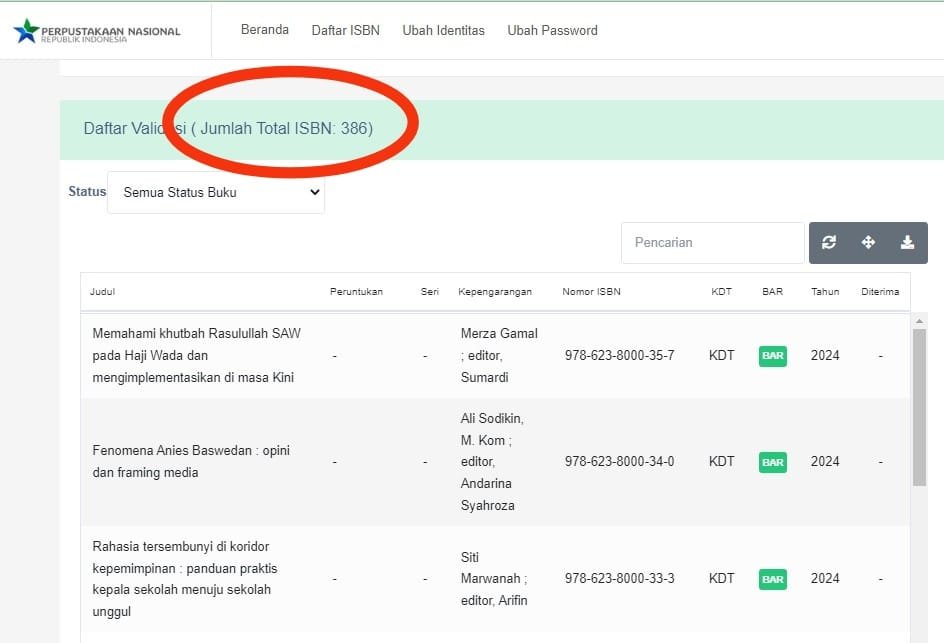
Task: Click the Tahun column header
Action: (825, 292)
